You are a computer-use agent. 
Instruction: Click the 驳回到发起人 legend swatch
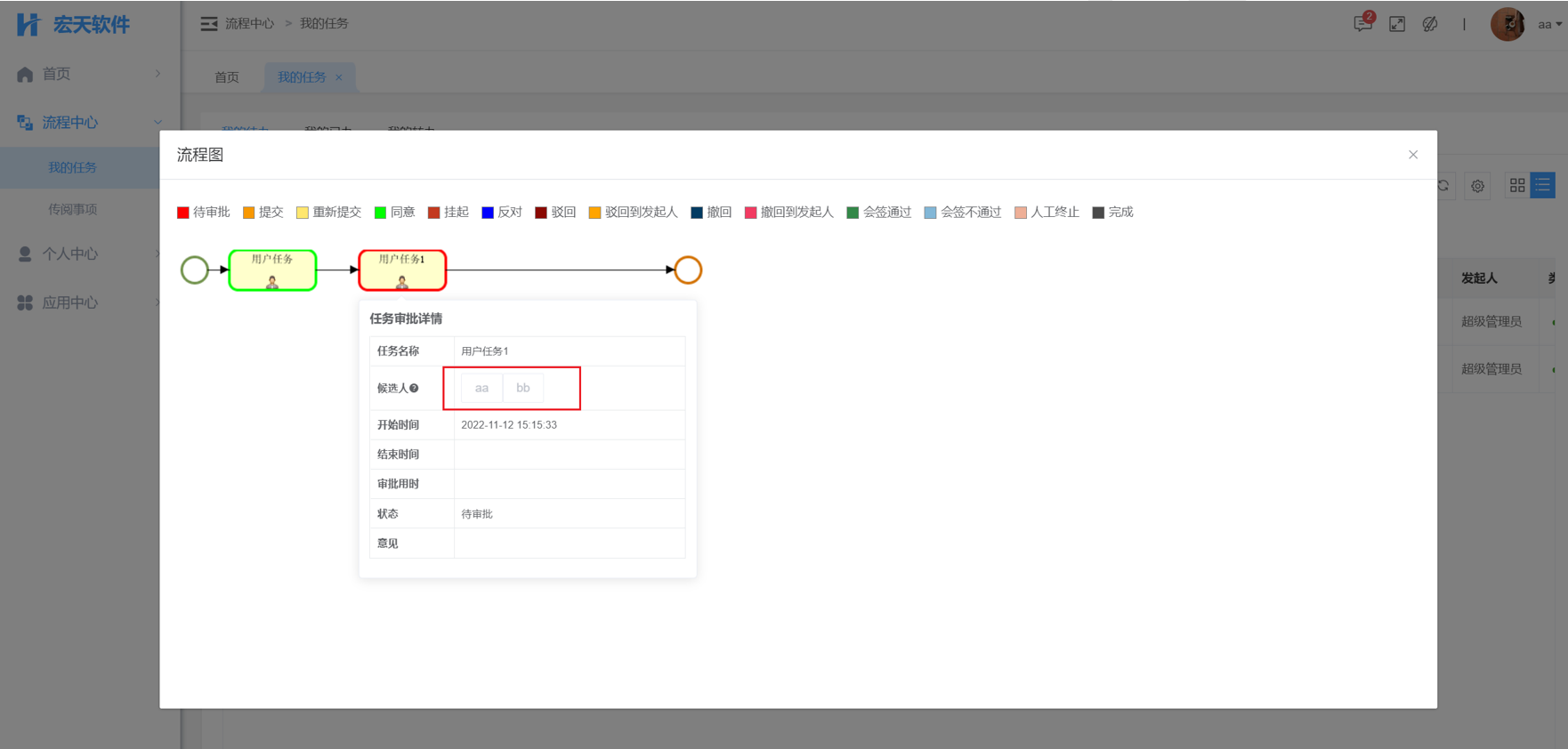click(594, 213)
